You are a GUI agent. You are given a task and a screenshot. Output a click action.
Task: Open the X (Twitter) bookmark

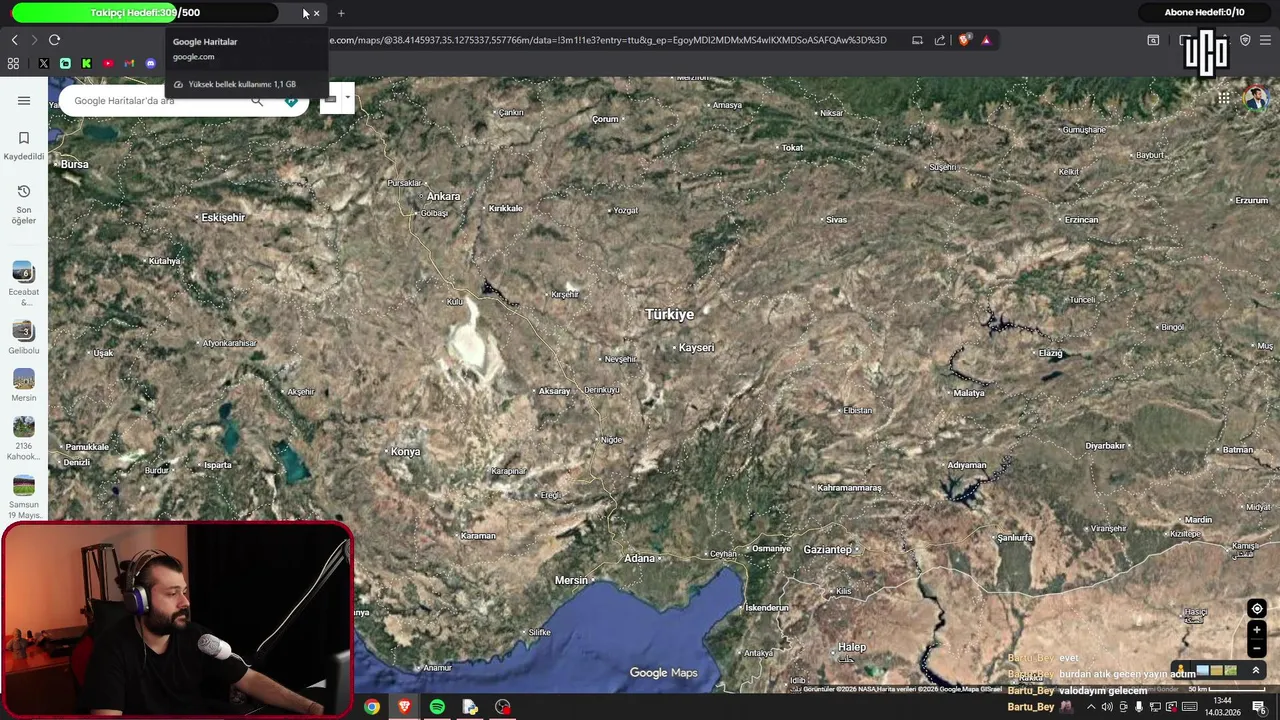44,63
